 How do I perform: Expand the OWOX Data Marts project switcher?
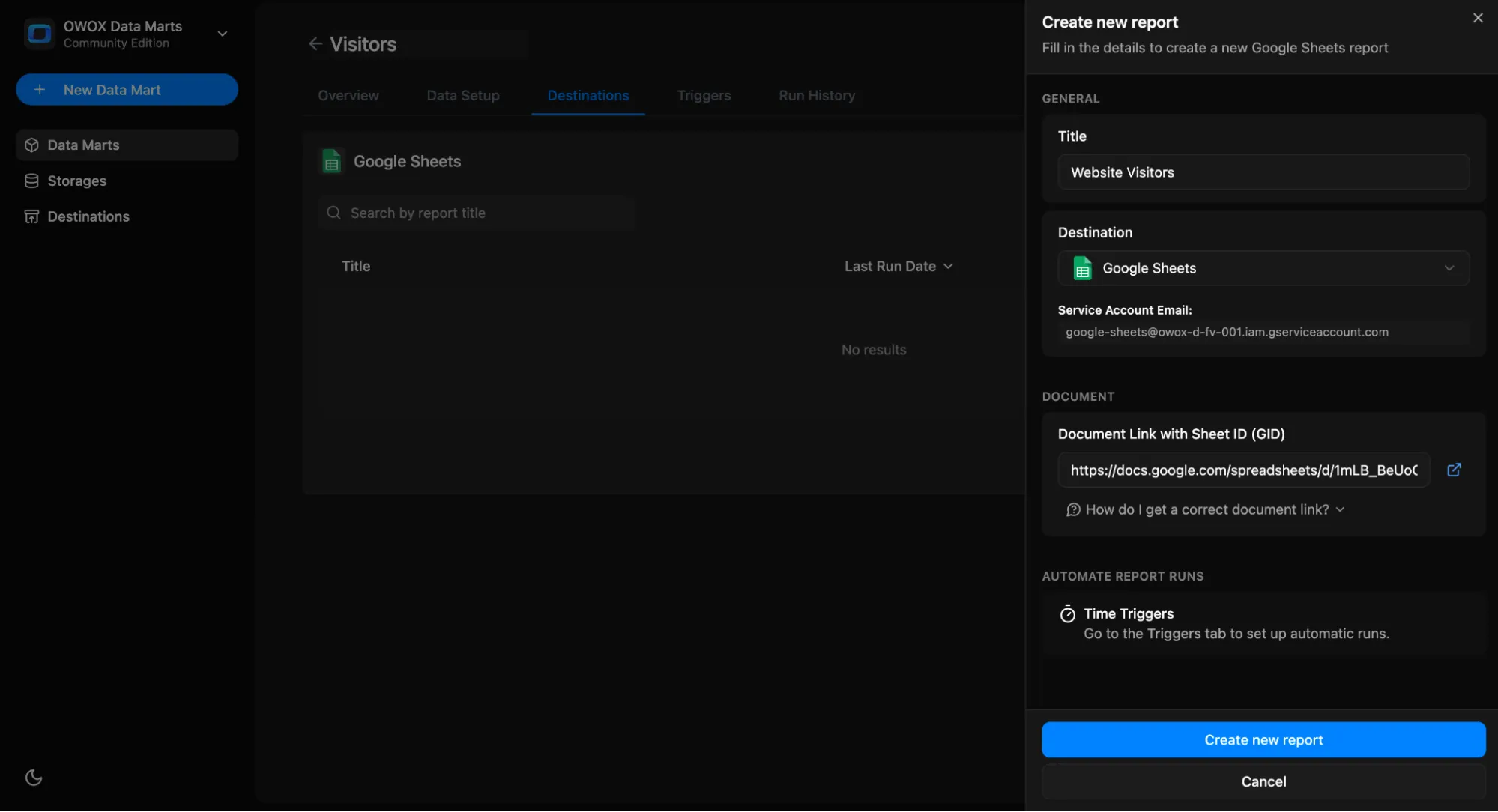(x=222, y=34)
